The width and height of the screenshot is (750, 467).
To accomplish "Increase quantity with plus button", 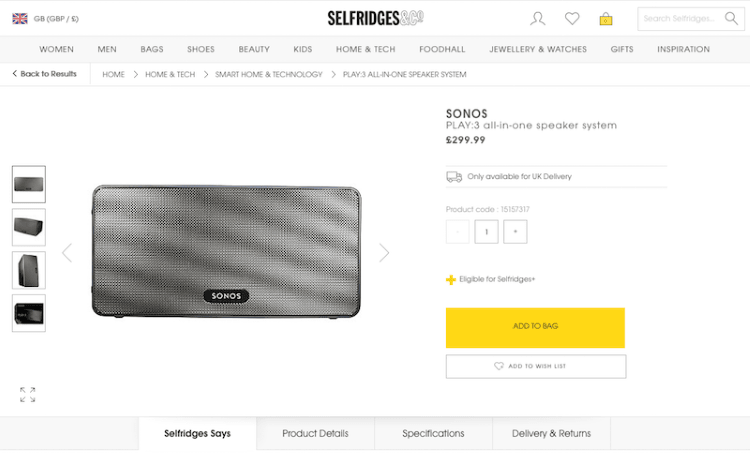I will coord(516,232).
